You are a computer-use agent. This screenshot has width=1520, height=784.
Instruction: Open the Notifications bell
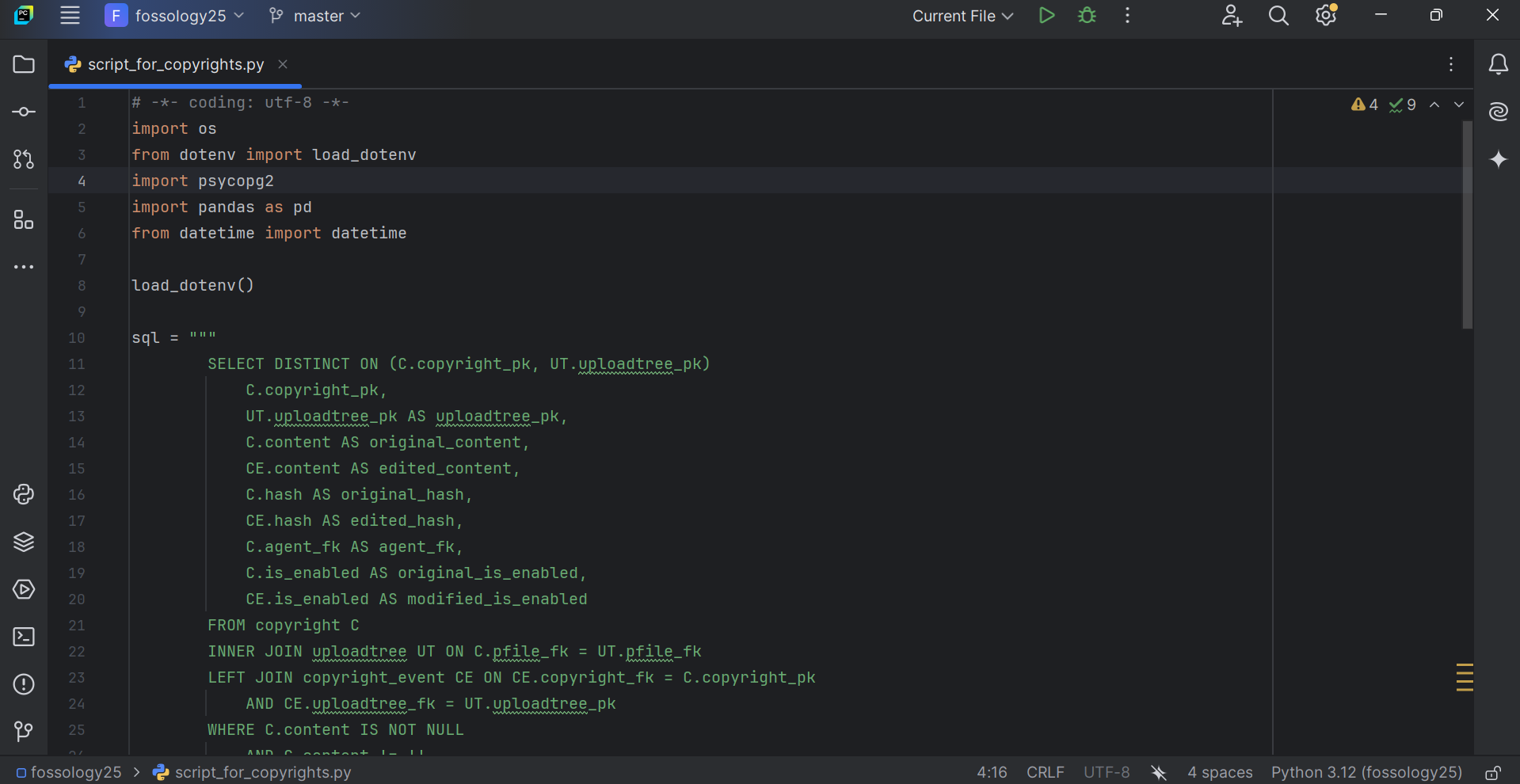(1498, 64)
